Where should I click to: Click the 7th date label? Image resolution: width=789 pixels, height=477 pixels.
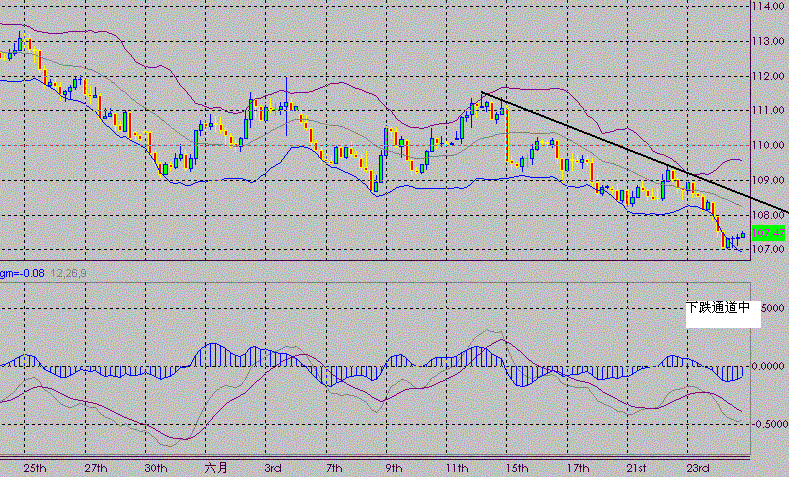pos(334,468)
